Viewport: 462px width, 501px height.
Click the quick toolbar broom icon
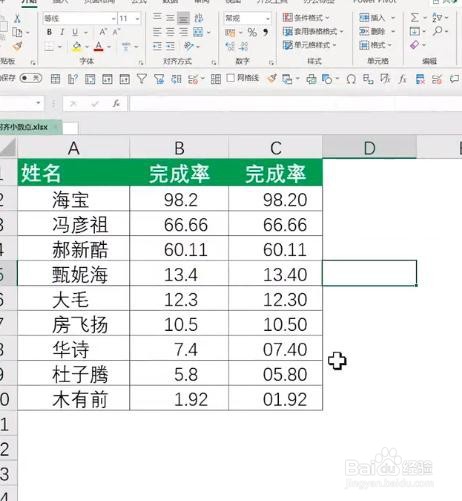(272, 79)
